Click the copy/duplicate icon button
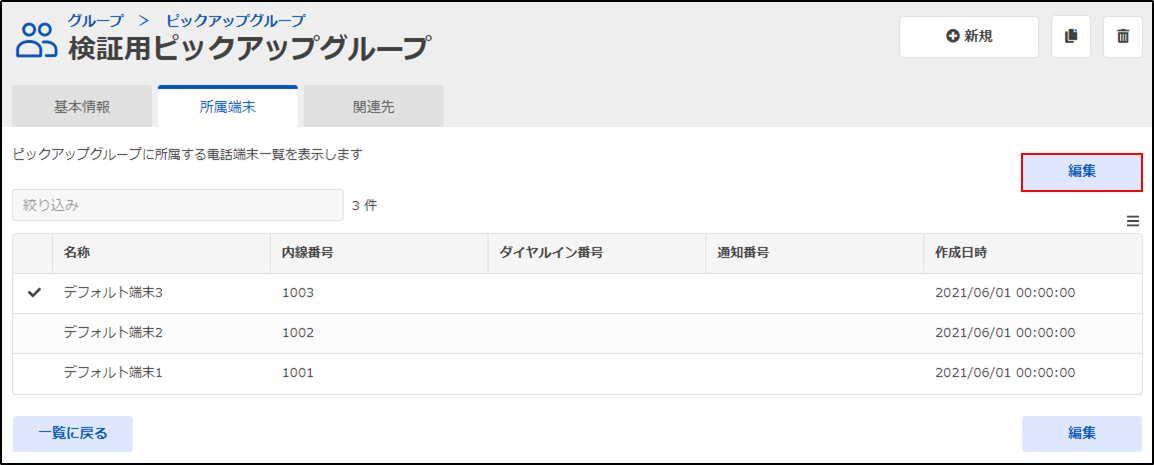Image resolution: width=1154 pixels, height=465 pixels. point(1071,37)
